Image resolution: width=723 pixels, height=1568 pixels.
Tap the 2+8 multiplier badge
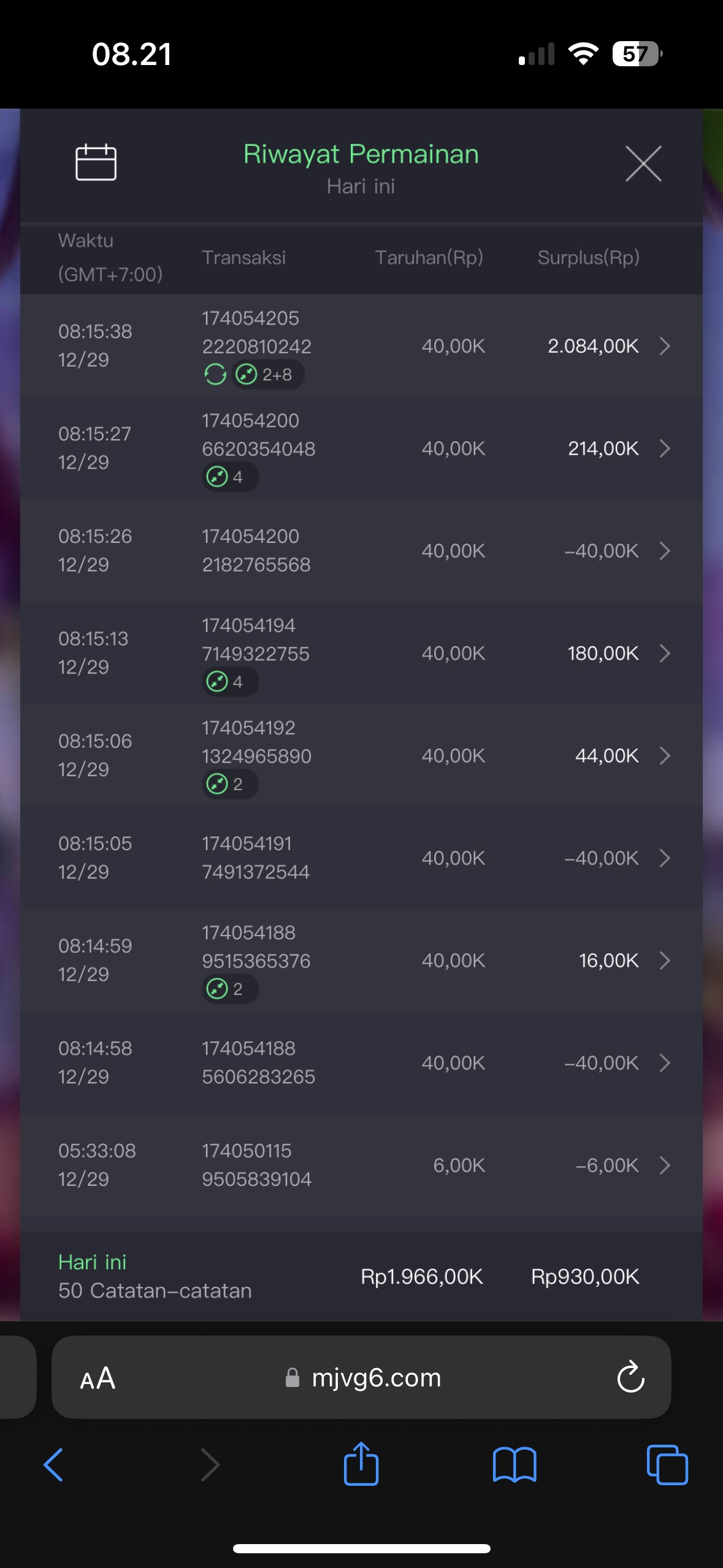pyautogui.click(x=269, y=374)
